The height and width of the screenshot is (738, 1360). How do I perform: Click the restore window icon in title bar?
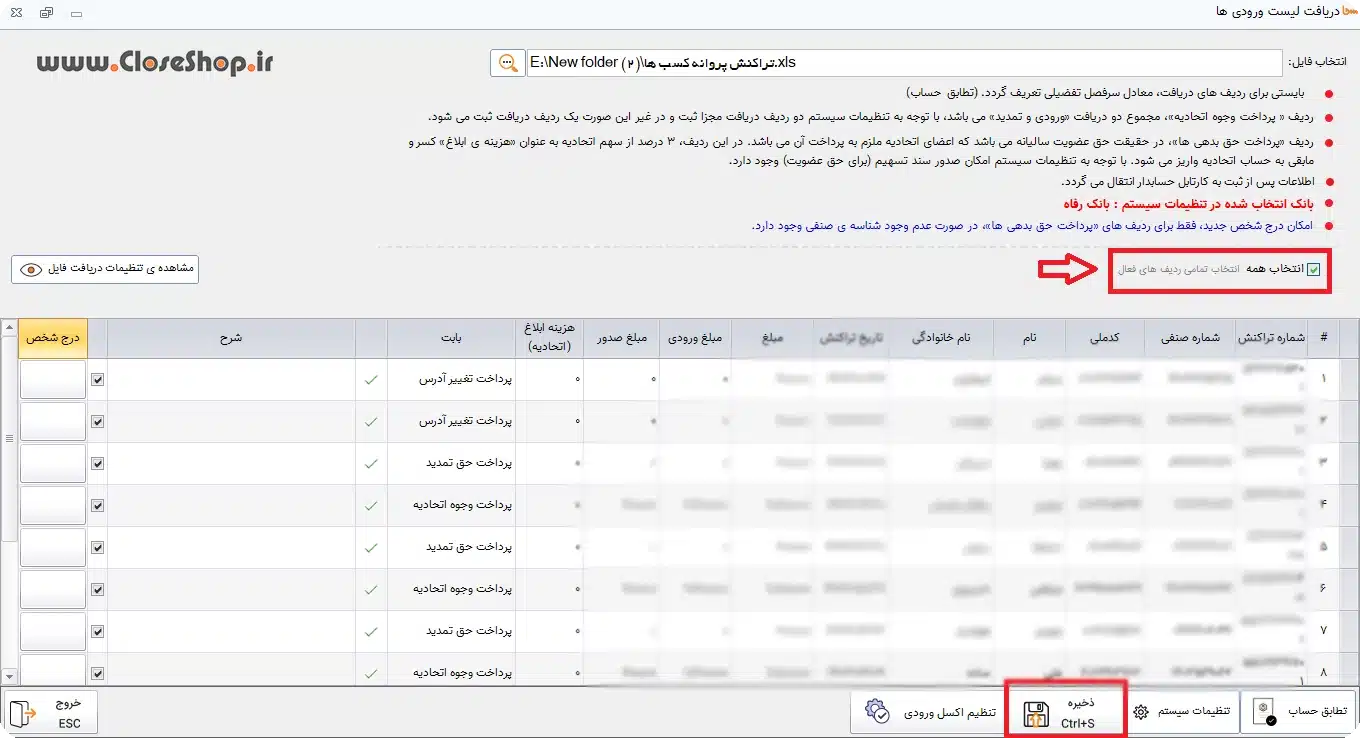[x=47, y=14]
